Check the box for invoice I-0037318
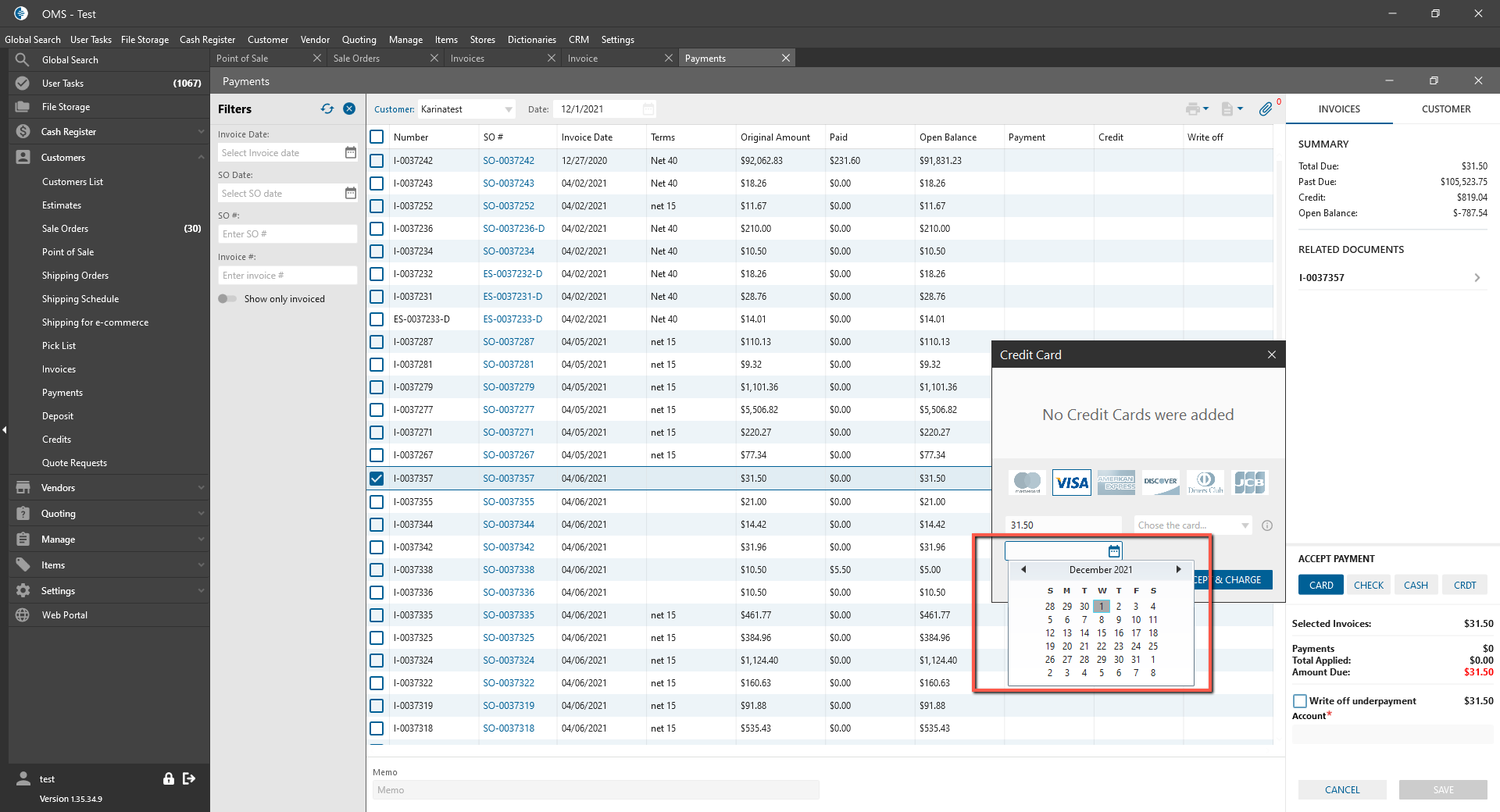 pos(377,728)
